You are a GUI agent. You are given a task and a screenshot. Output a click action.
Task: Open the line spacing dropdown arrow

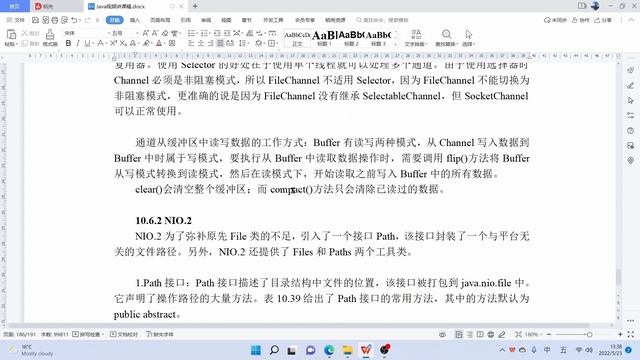click(x=247, y=43)
